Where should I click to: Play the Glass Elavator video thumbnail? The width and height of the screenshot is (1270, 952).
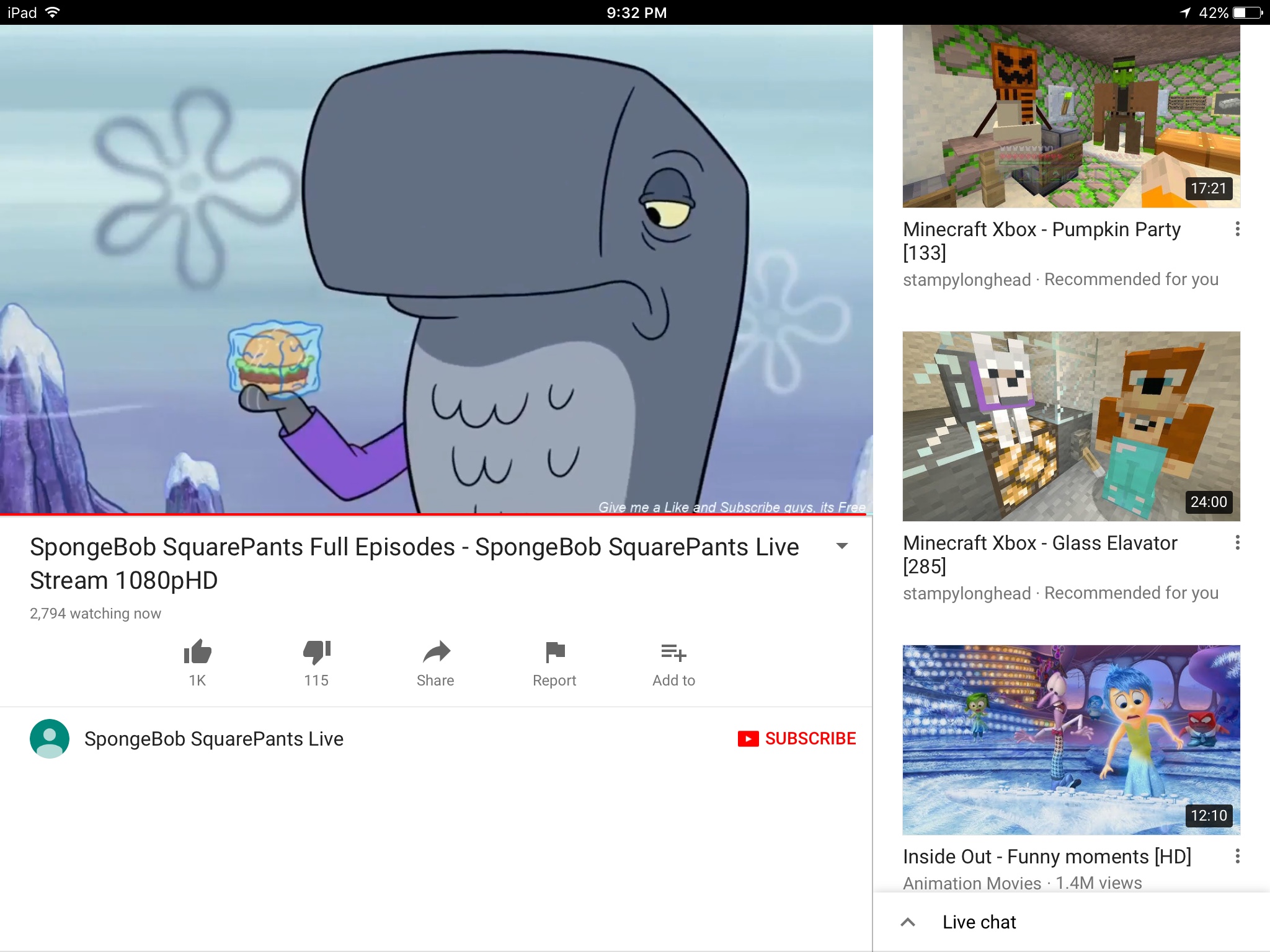pyautogui.click(x=1072, y=426)
